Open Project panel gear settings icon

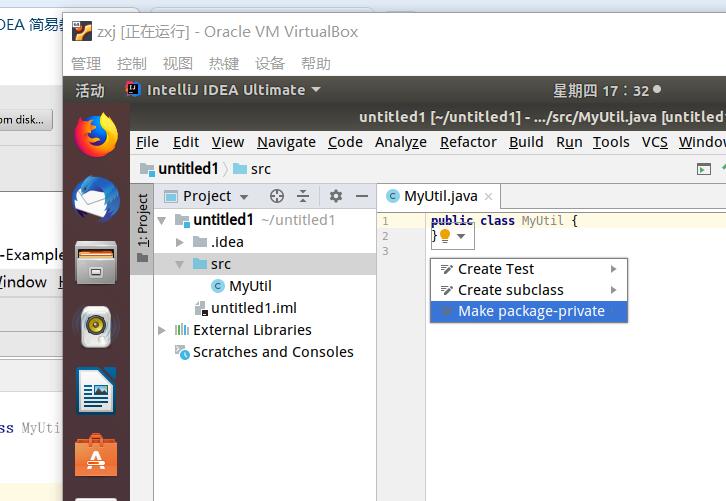click(x=336, y=196)
